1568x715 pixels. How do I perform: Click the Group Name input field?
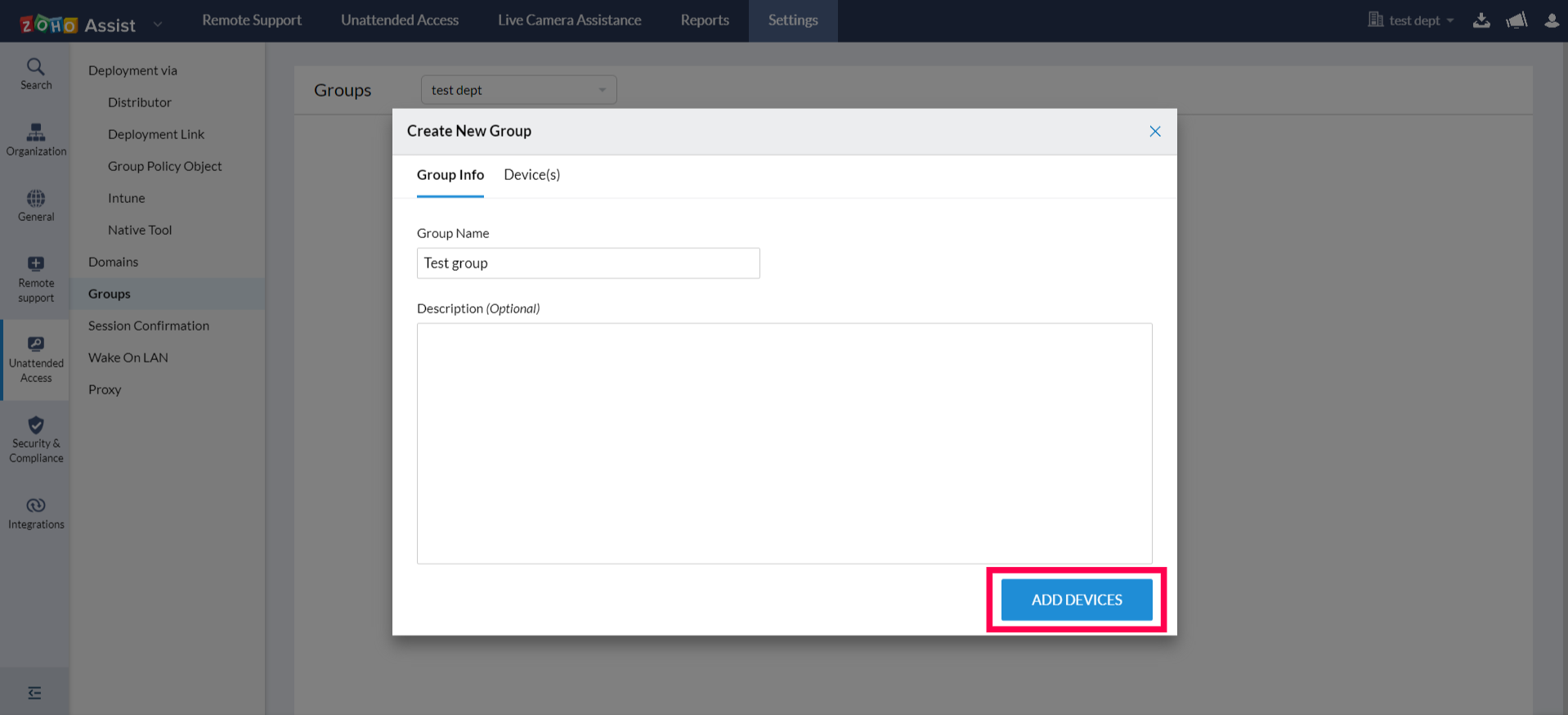[x=588, y=263]
